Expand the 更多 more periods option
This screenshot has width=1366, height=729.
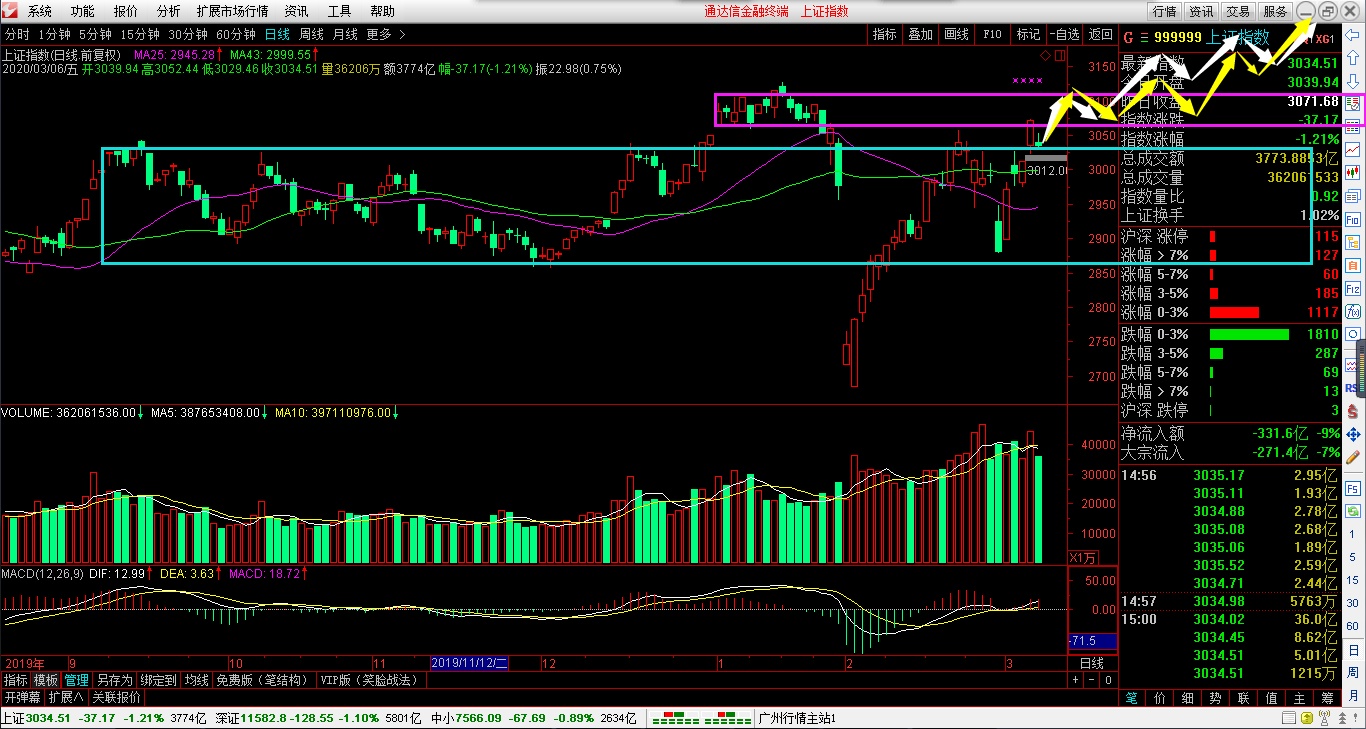(386, 34)
